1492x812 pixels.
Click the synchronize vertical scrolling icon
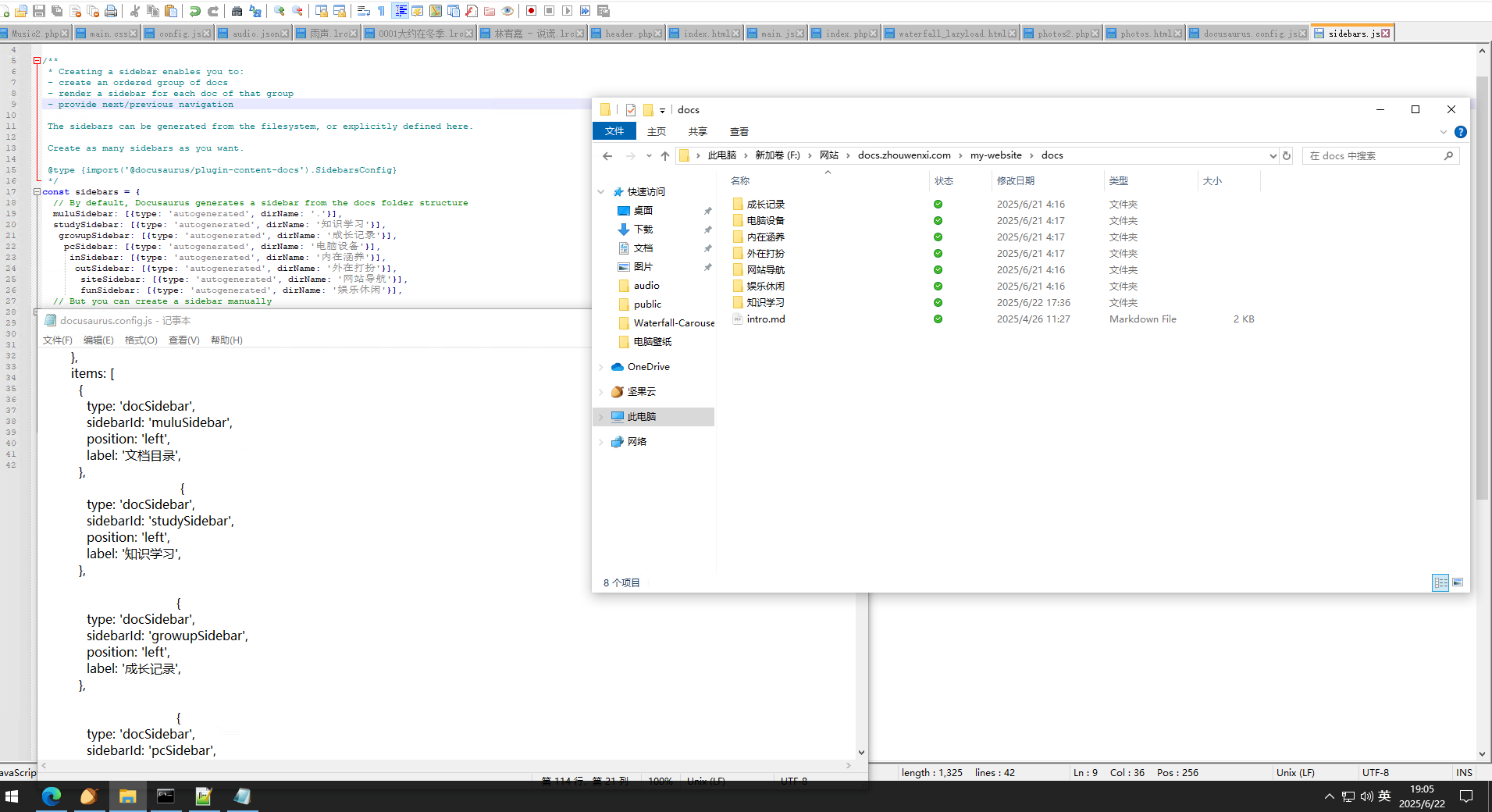pos(321,11)
